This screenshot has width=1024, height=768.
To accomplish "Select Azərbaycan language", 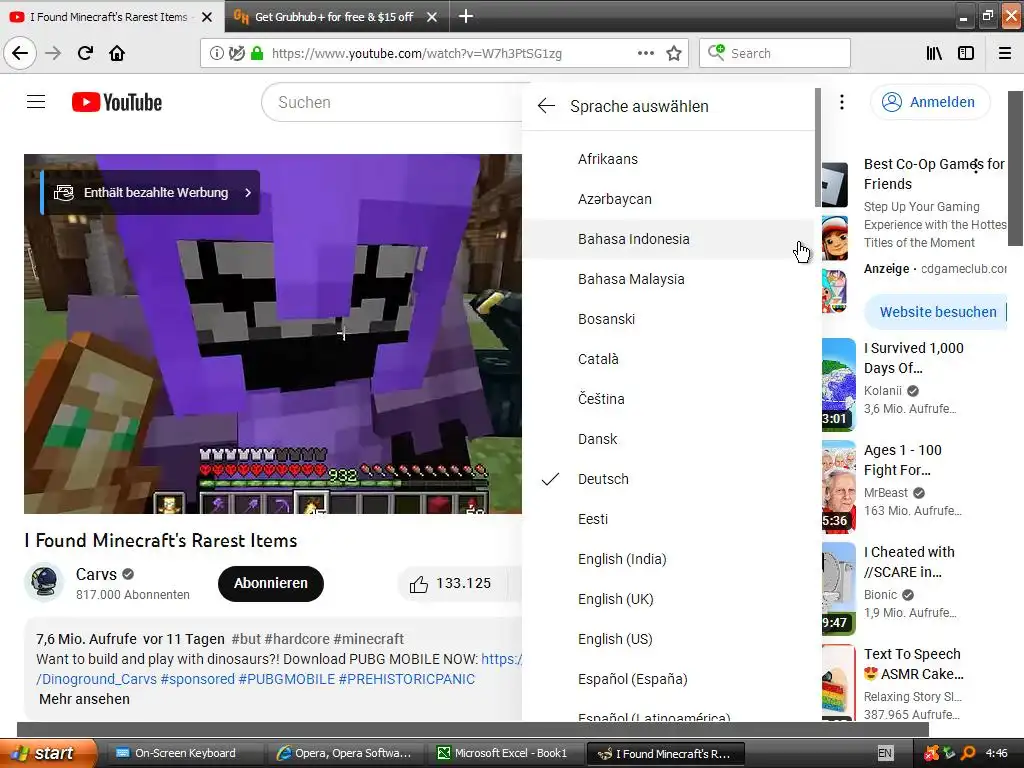I will pyautogui.click(x=668, y=199).
